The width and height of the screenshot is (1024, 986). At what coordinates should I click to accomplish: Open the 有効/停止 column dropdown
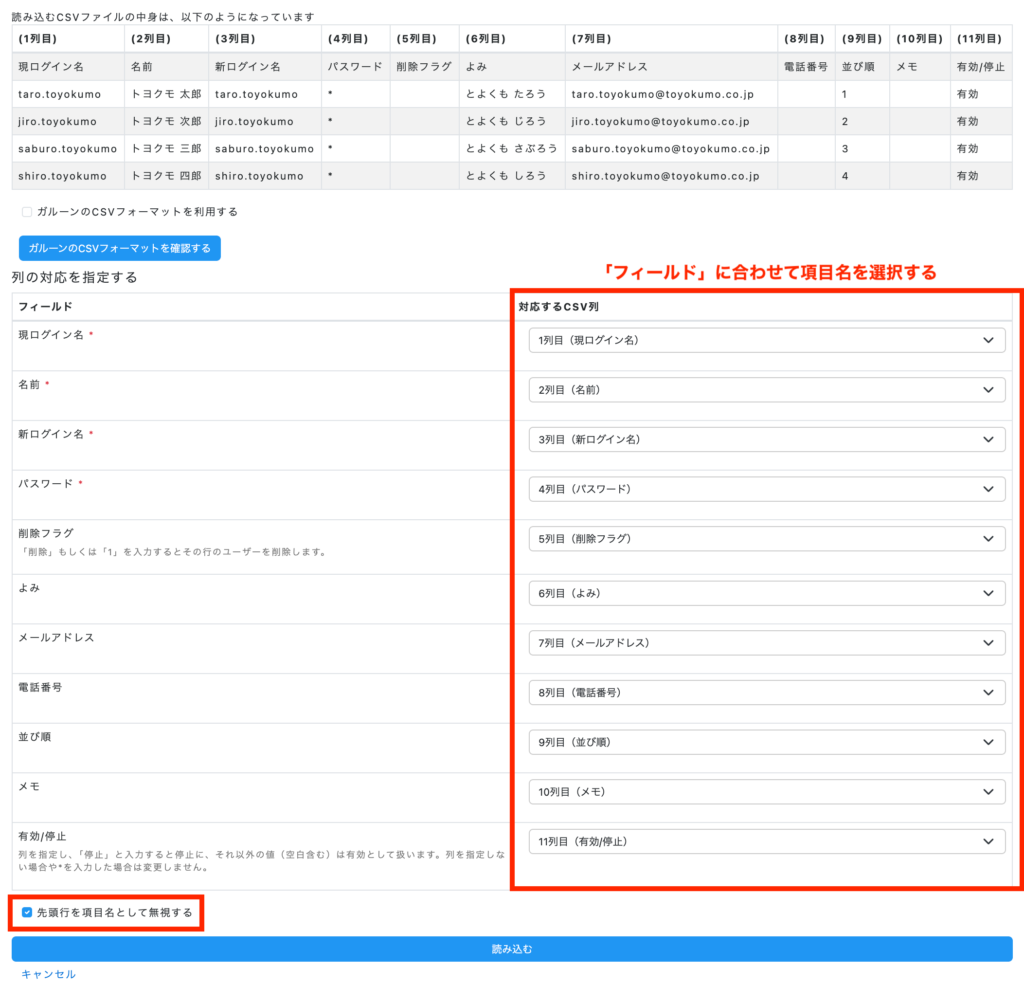pos(766,841)
